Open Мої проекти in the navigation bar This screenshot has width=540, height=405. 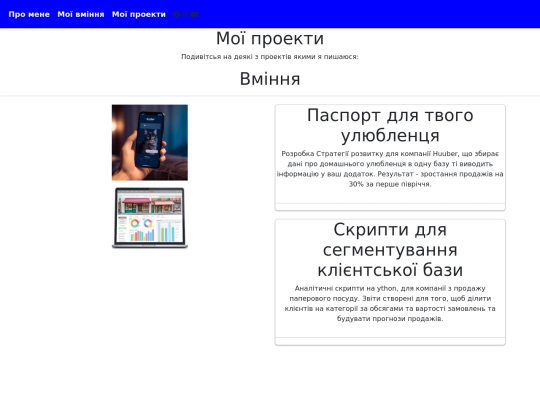[139, 14]
